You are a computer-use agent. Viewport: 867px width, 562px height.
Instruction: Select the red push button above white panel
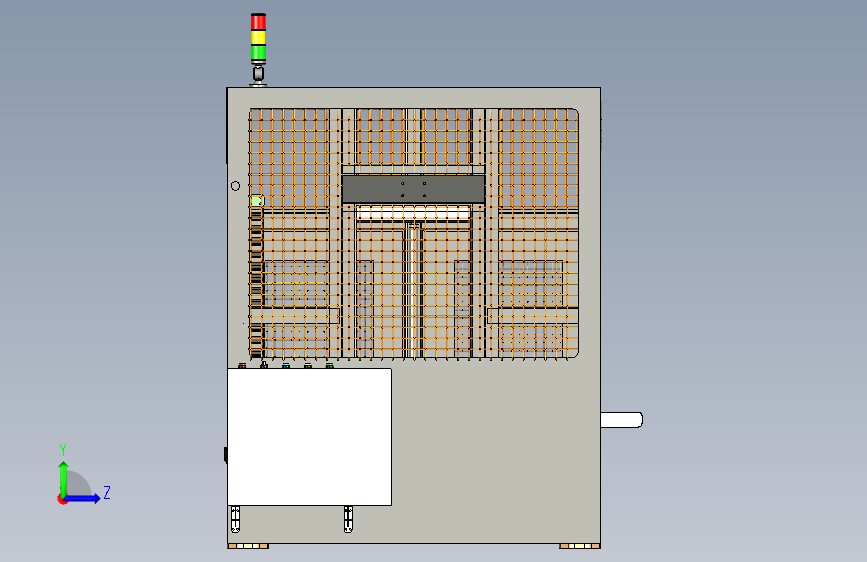coord(242,366)
